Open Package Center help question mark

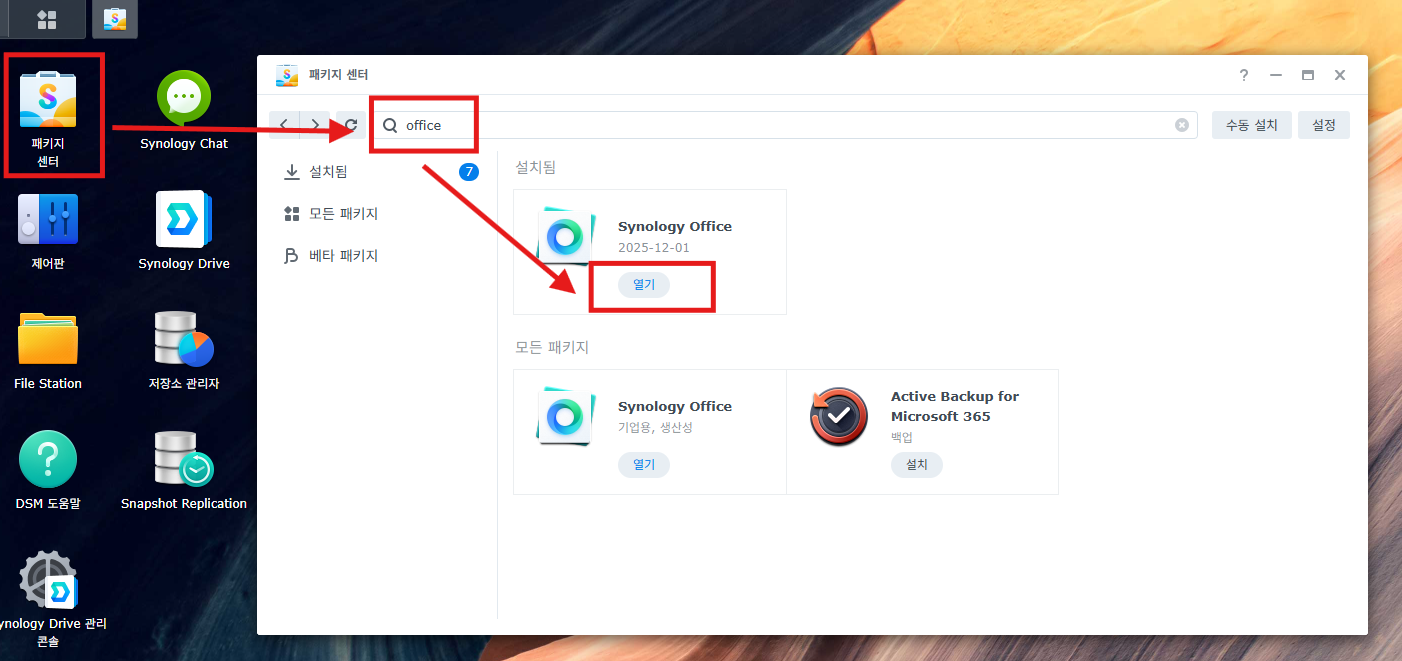(x=1244, y=75)
